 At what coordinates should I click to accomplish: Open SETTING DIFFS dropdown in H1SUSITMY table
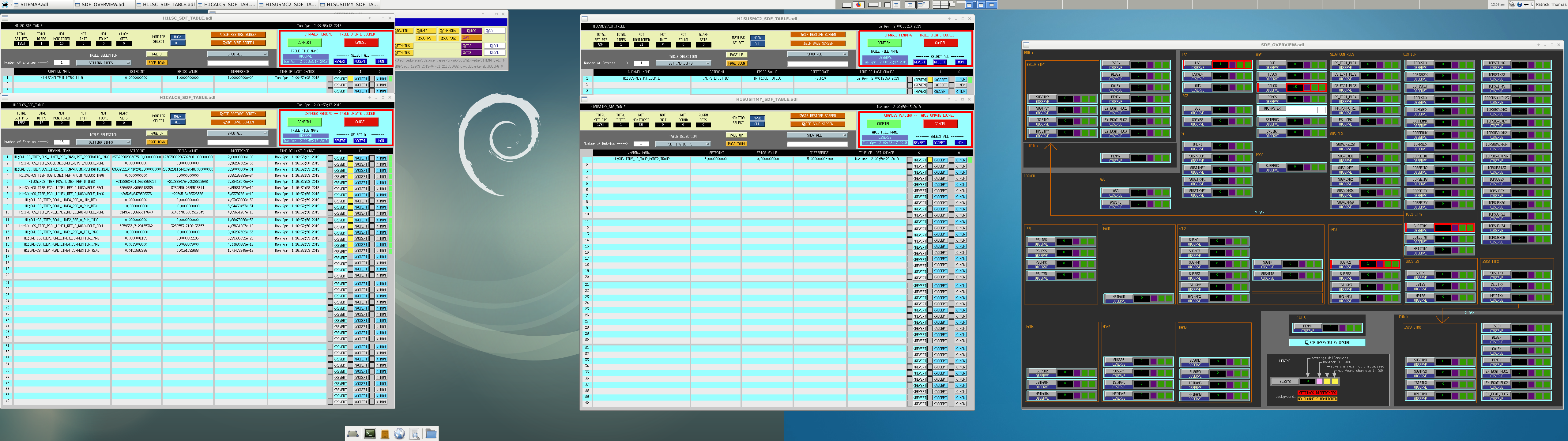coord(683,144)
